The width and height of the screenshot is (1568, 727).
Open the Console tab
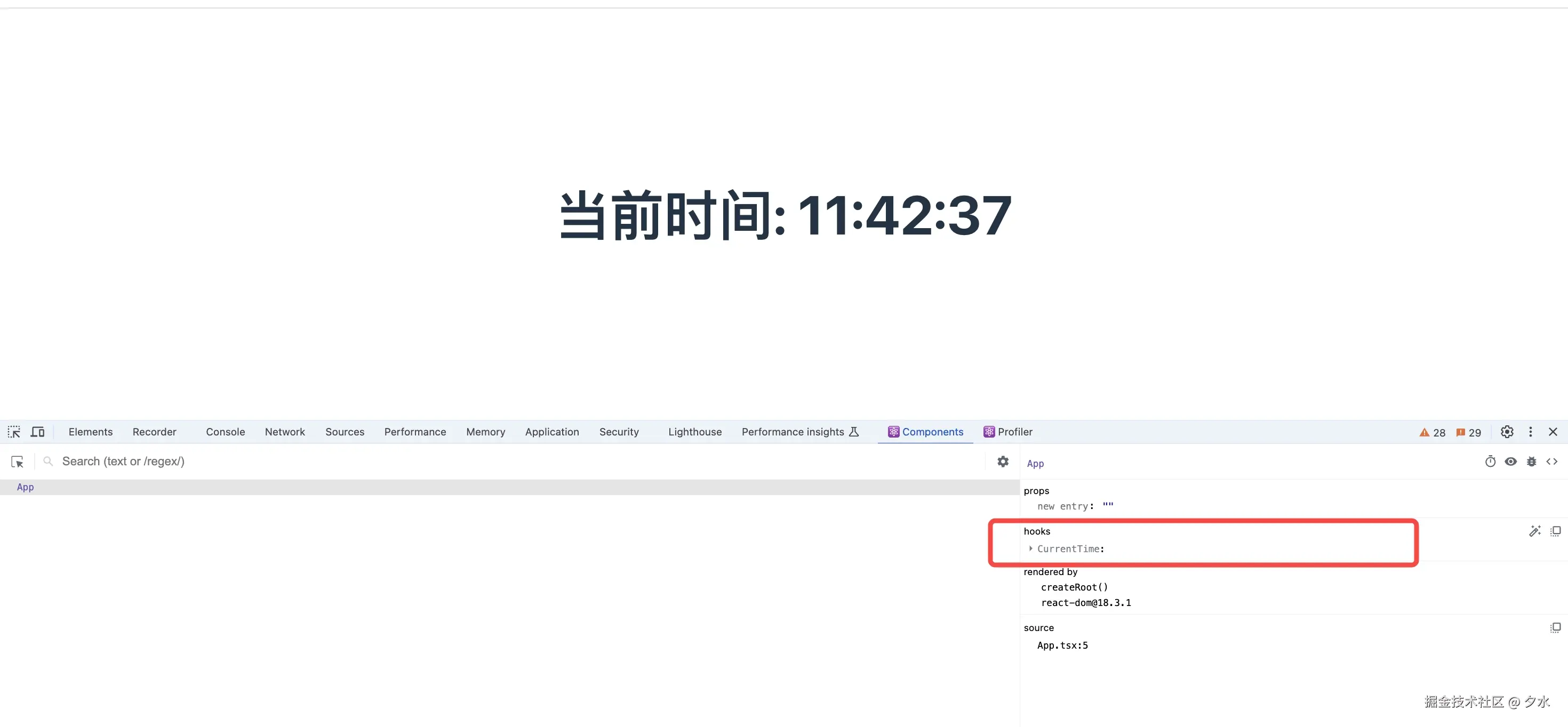225,432
